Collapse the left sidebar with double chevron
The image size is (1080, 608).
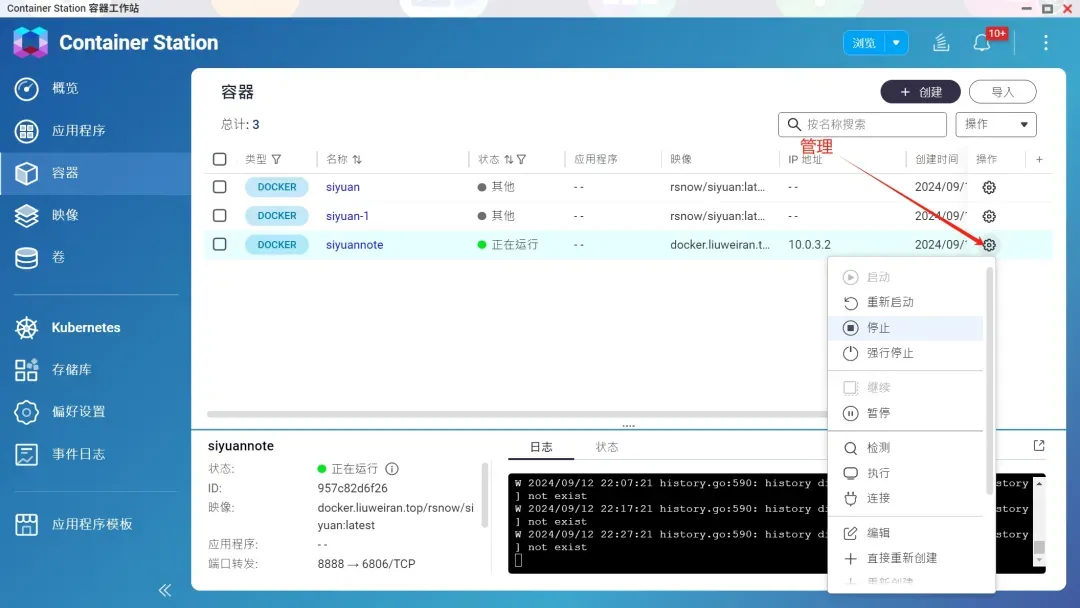coord(165,590)
